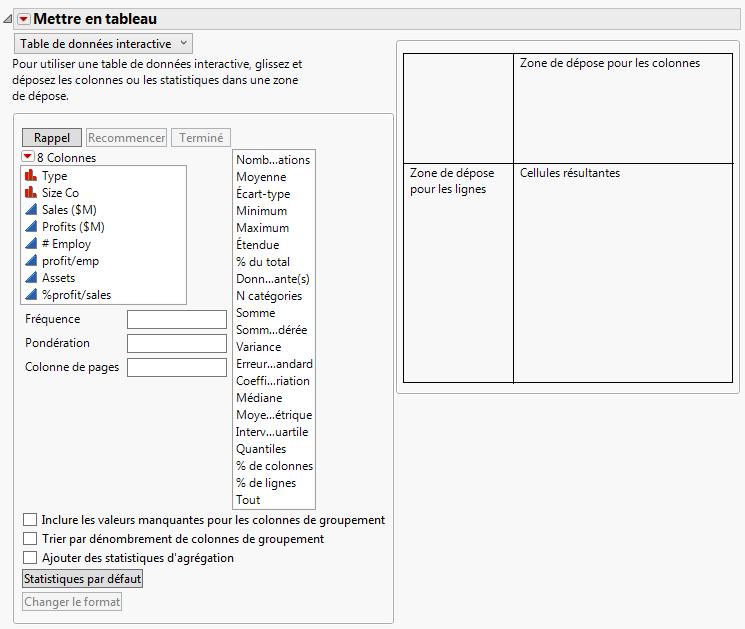Check Ajouter des statistiques d'agrégation
This screenshot has width=745, height=629.
click(x=30, y=558)
